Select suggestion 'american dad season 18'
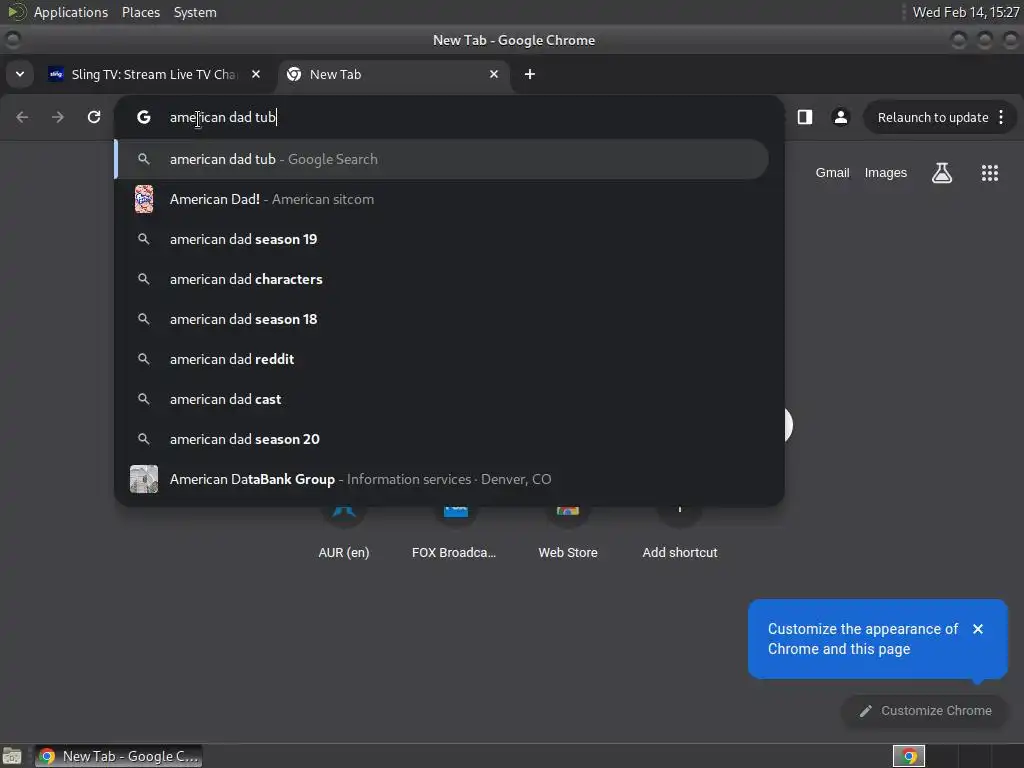 click(x=441, y=319)
